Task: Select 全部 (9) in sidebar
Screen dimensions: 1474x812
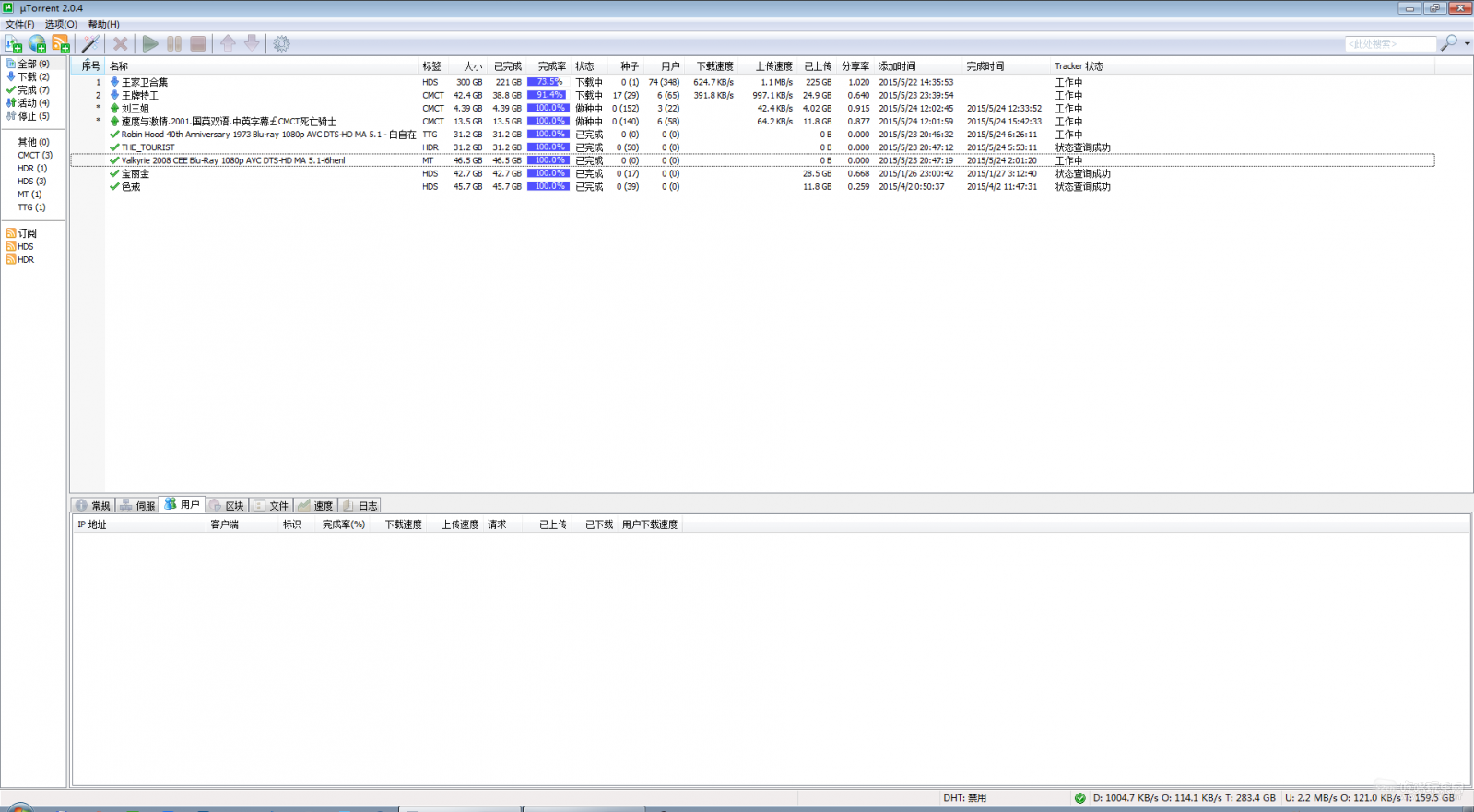Action: (33, 64)
